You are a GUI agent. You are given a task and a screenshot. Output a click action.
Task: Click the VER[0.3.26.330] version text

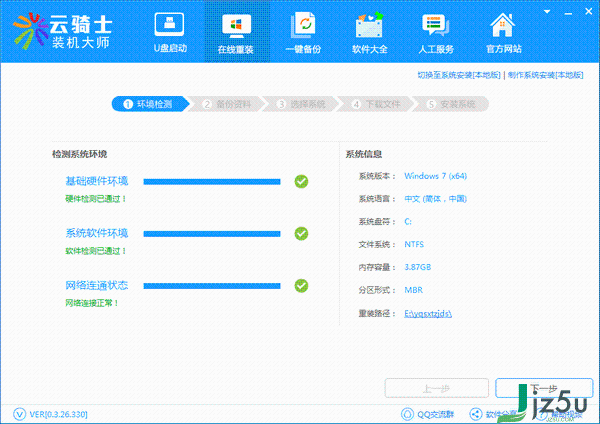(58, 414)
